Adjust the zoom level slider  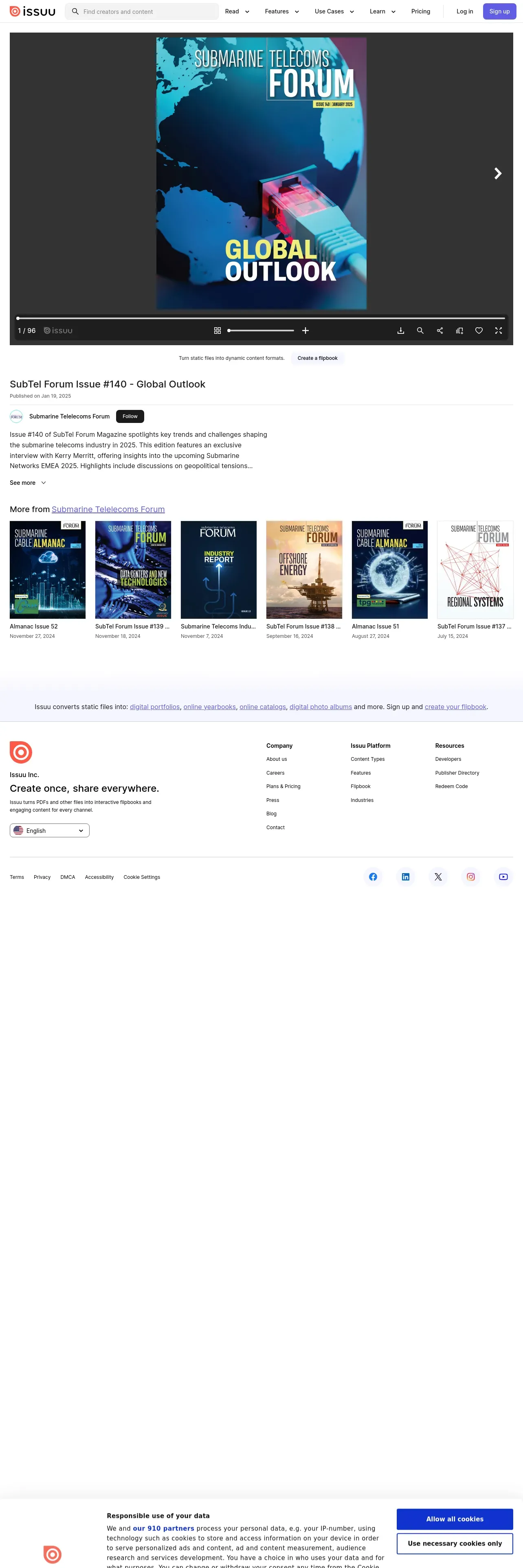[x=261, y=331]
